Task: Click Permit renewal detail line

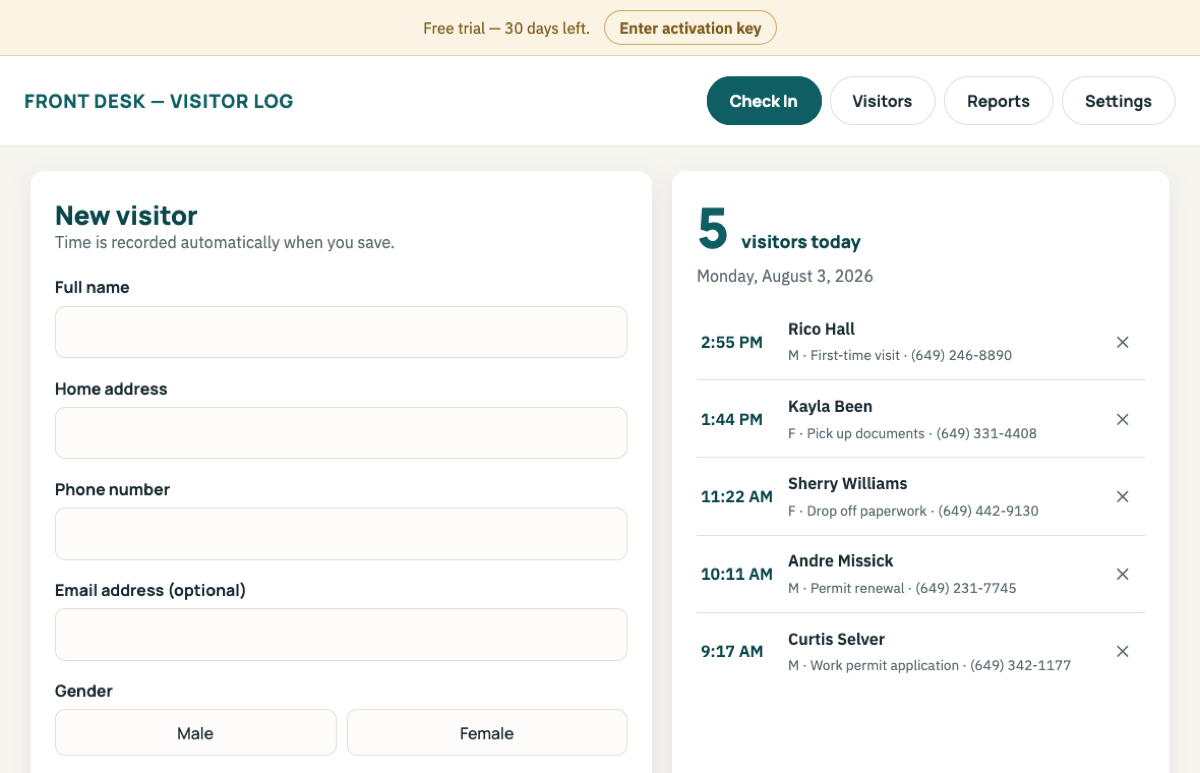Action: tap(902, 588)
